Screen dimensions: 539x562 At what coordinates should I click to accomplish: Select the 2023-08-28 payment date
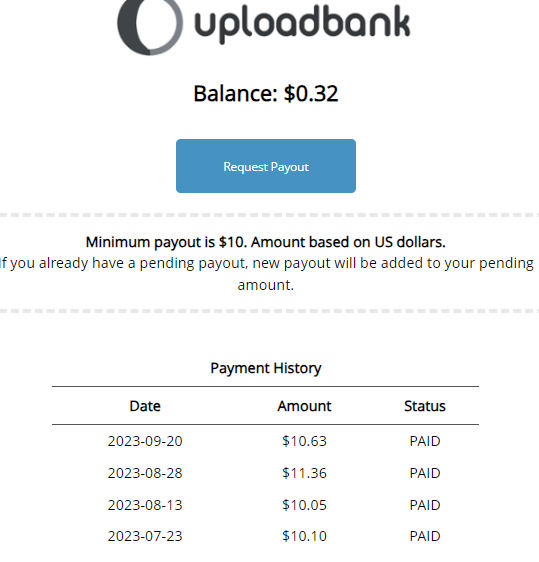[145, 473]
